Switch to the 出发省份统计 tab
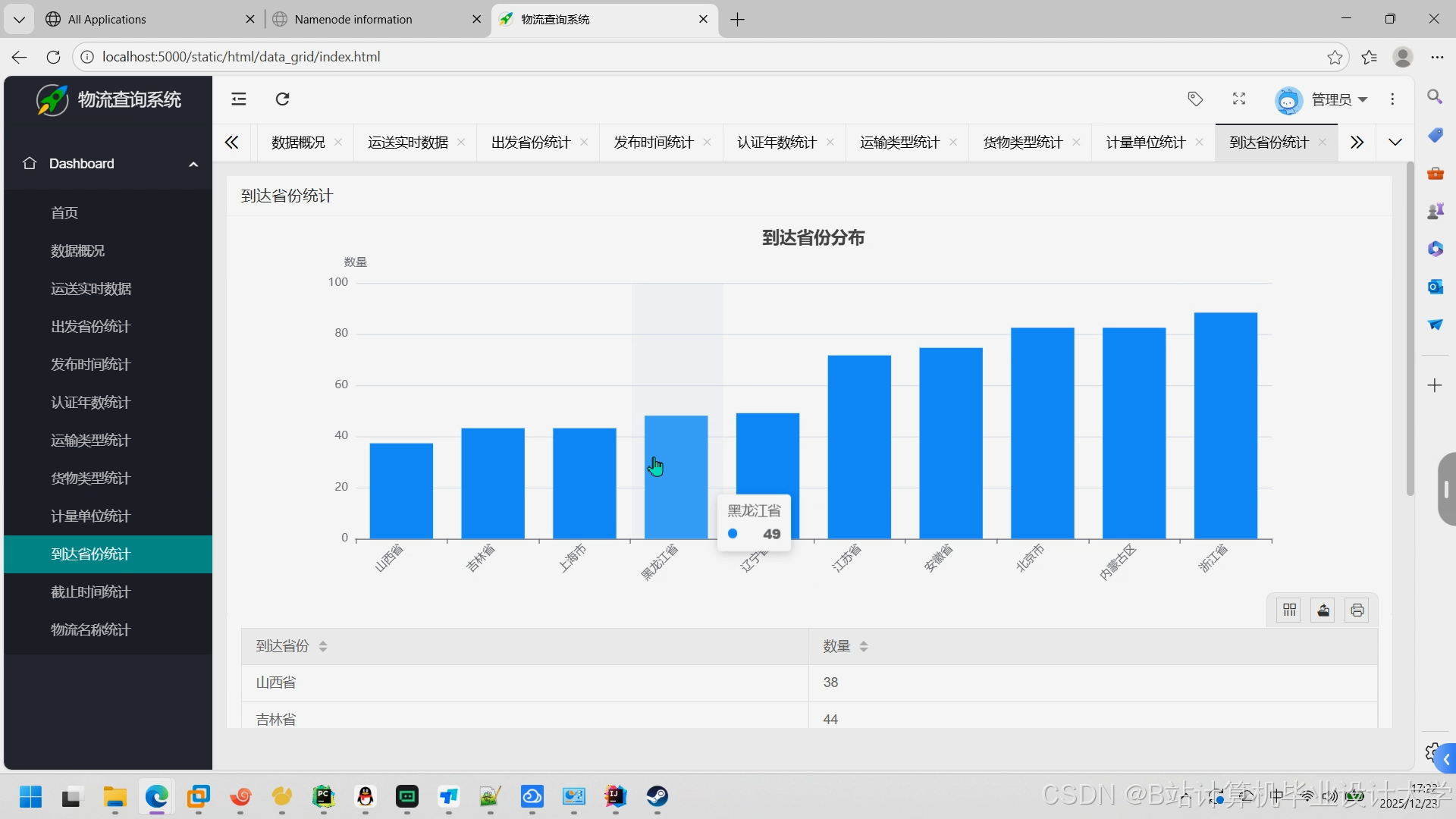Screen dimensions: 1456x819 [x=530, y=143]
